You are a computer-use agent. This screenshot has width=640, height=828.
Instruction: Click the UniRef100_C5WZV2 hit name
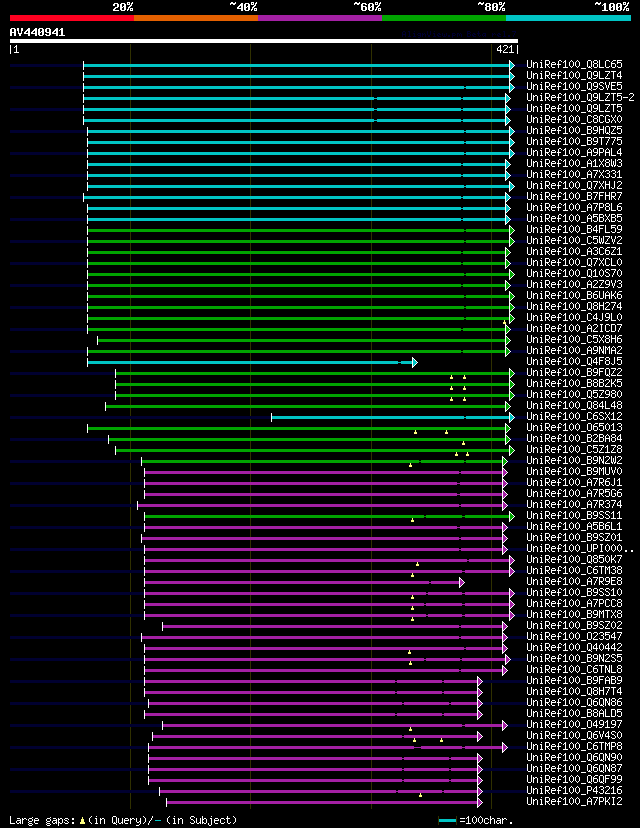[575, 240]
